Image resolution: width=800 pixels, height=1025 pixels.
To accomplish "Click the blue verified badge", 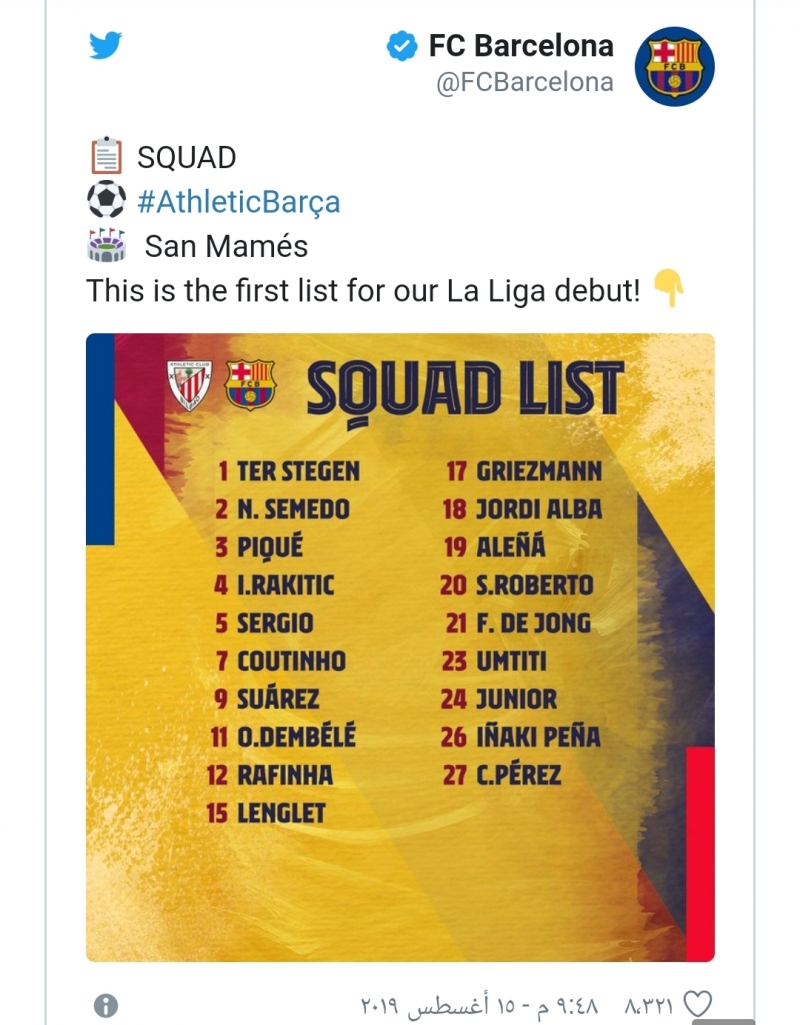I will [402, 46].
